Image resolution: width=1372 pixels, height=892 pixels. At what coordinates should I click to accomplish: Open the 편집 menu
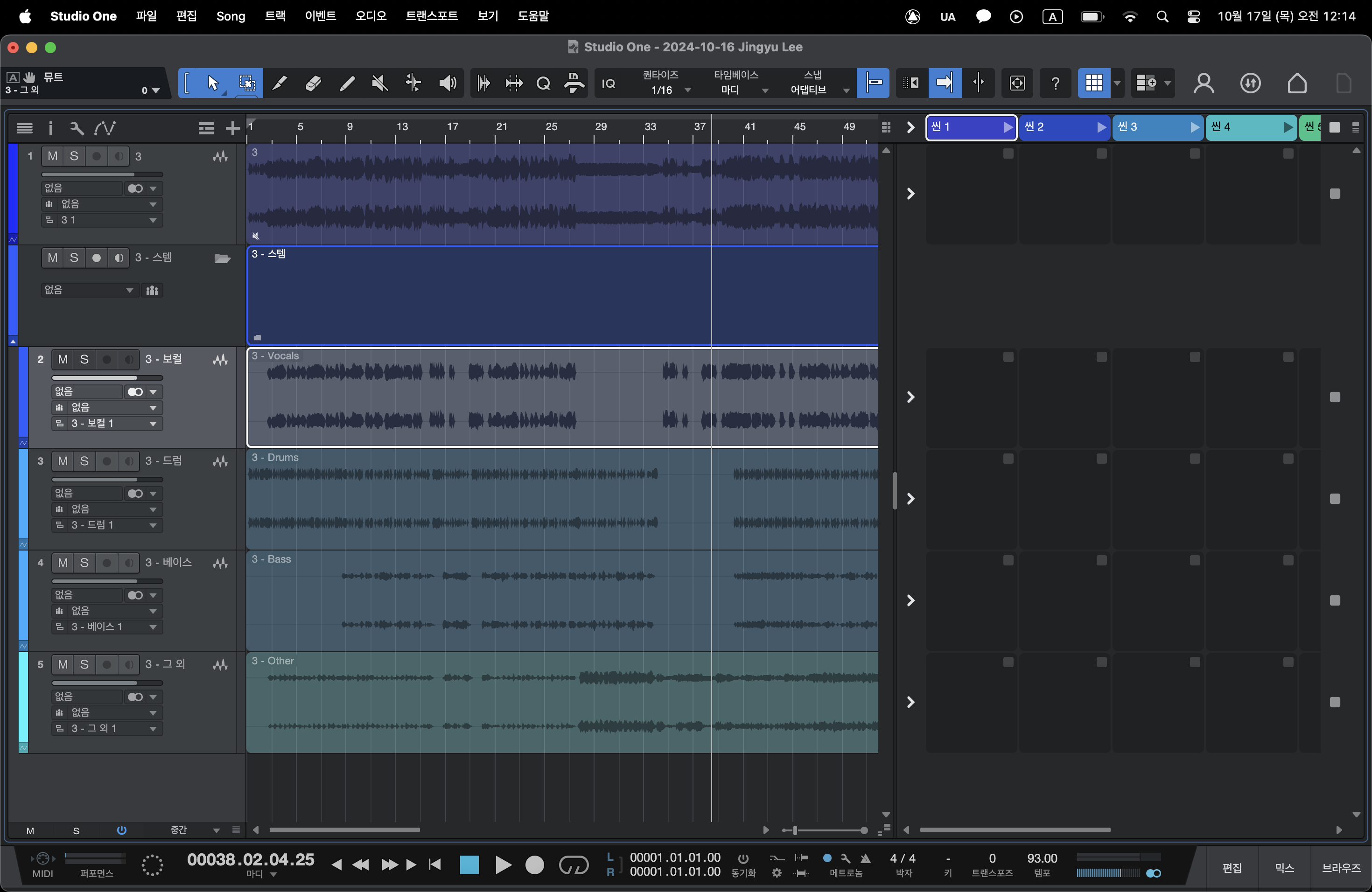coord(186,16)
